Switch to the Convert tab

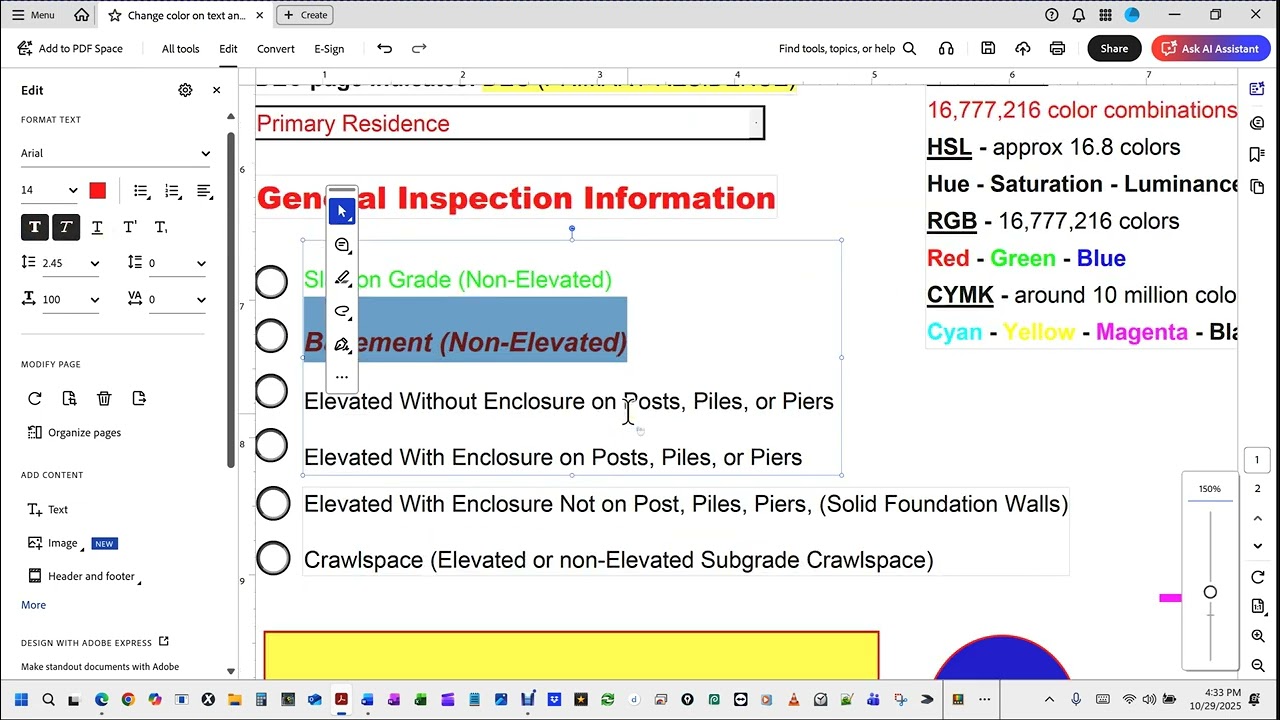pyautogui.click(x=276, y=49)
